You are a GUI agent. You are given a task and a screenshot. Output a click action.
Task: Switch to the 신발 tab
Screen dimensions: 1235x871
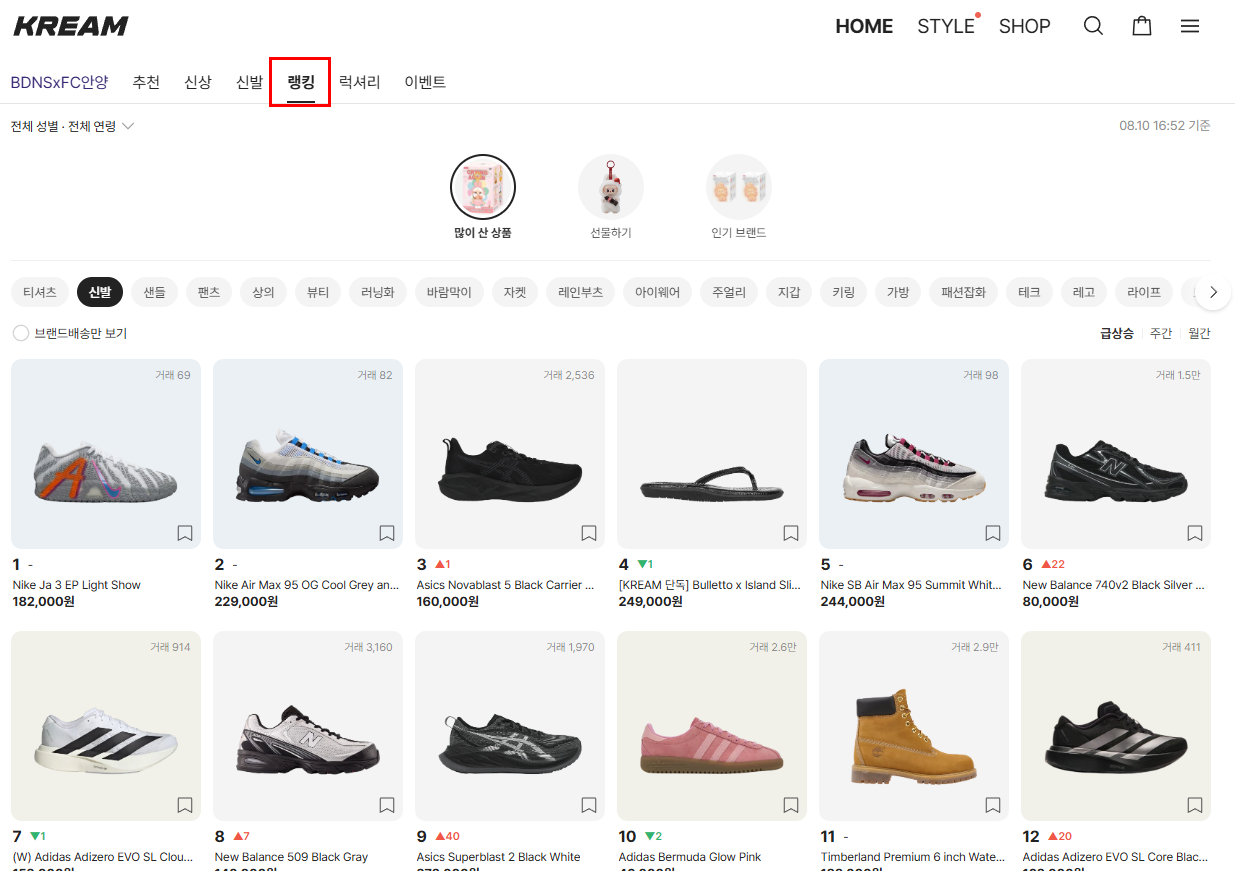[249, 82]
